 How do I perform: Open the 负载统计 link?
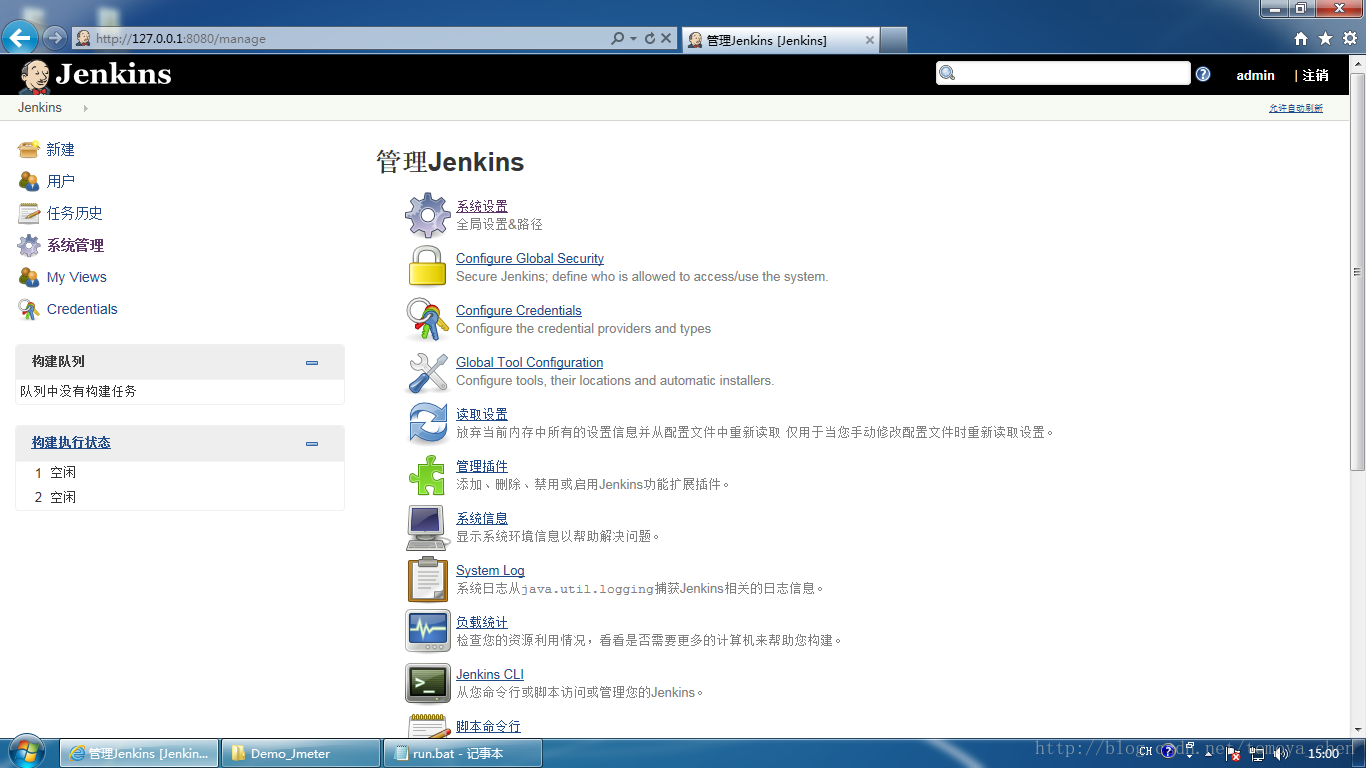point(482,622)
